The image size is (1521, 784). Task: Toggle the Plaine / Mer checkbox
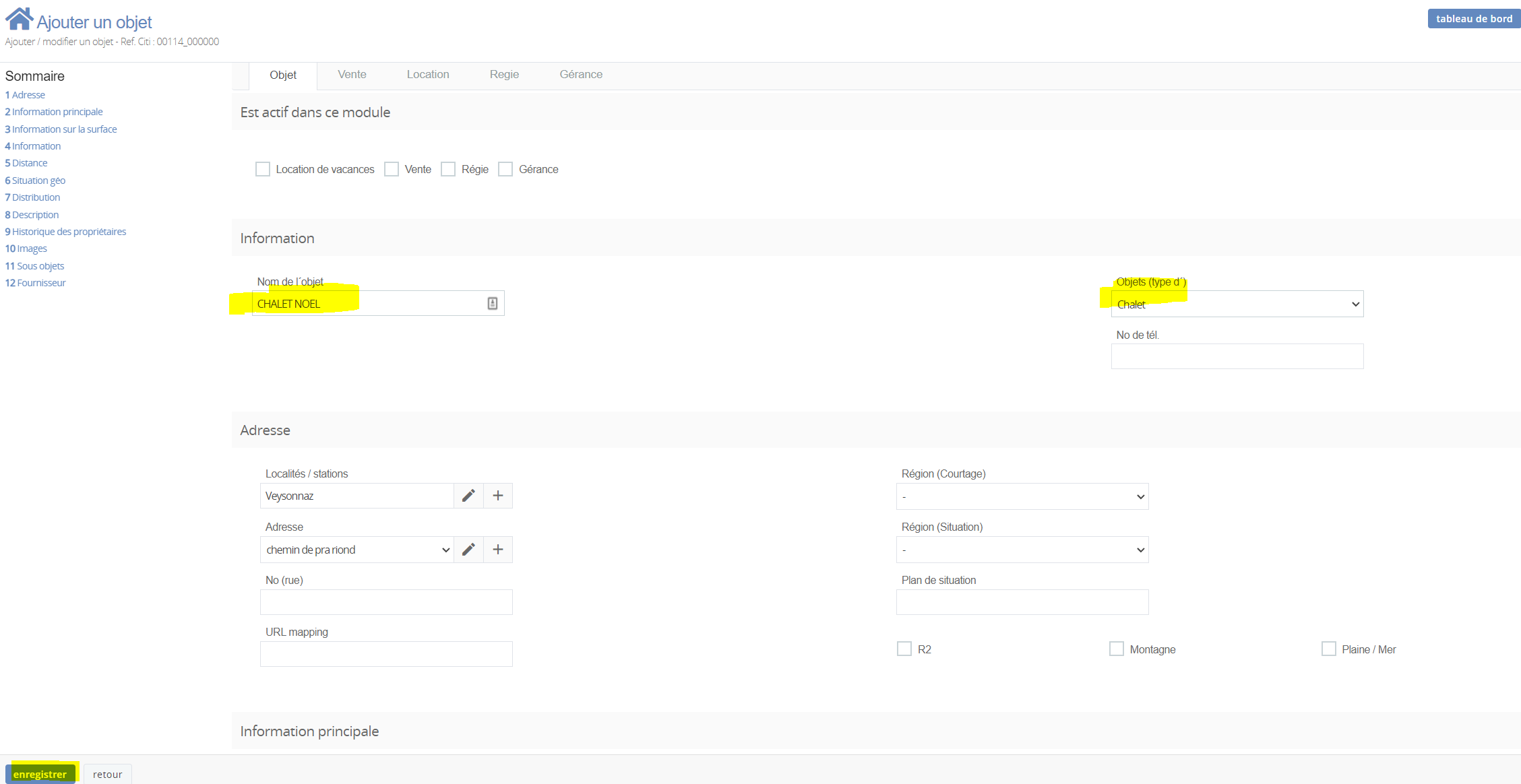[1328, 649]
